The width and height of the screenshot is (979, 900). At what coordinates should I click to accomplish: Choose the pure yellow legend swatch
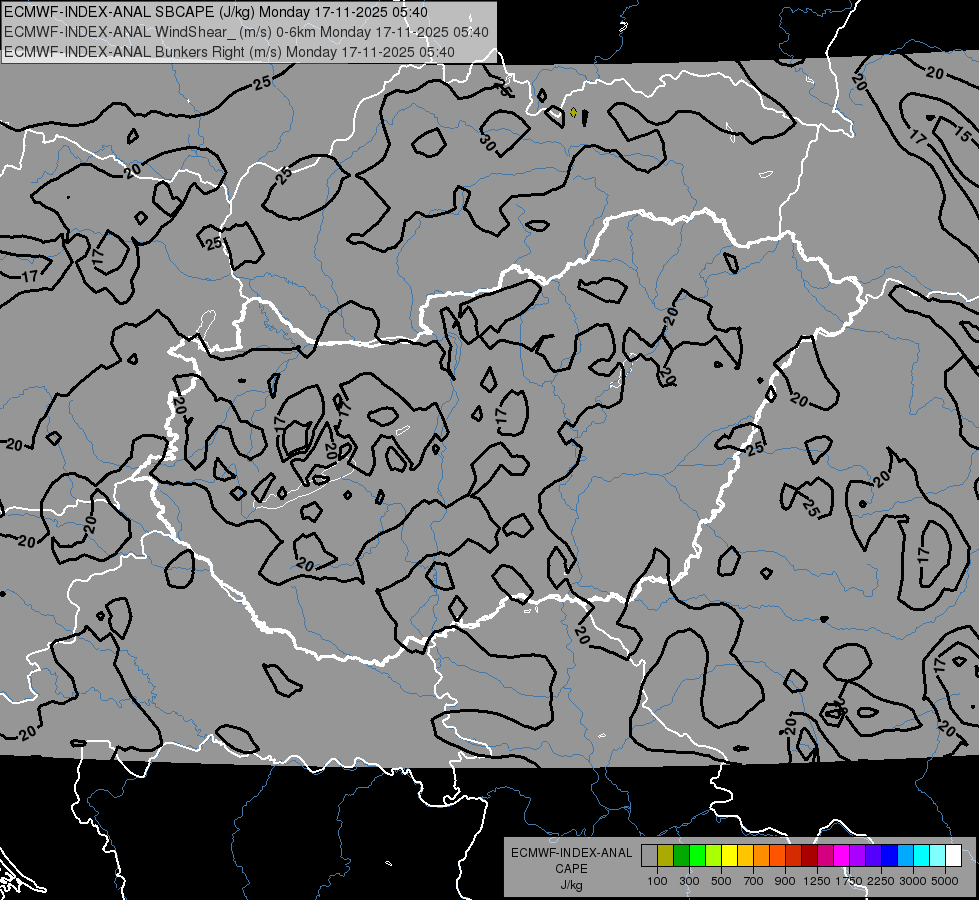729,856
